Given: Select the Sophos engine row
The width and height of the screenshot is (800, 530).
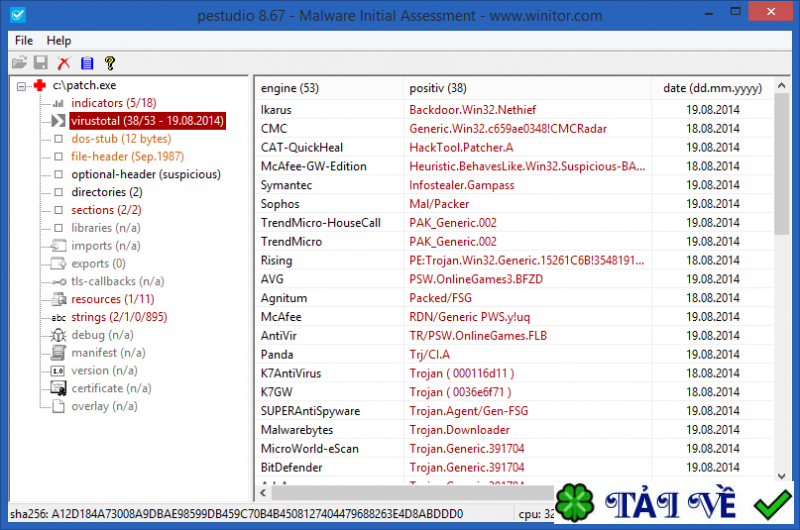Looking at the screenshot, I should point(514,204).
